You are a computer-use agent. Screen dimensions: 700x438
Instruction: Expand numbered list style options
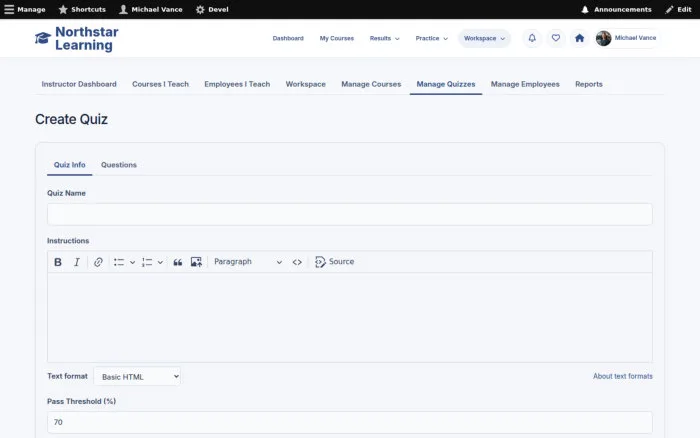tap(160, 262)
